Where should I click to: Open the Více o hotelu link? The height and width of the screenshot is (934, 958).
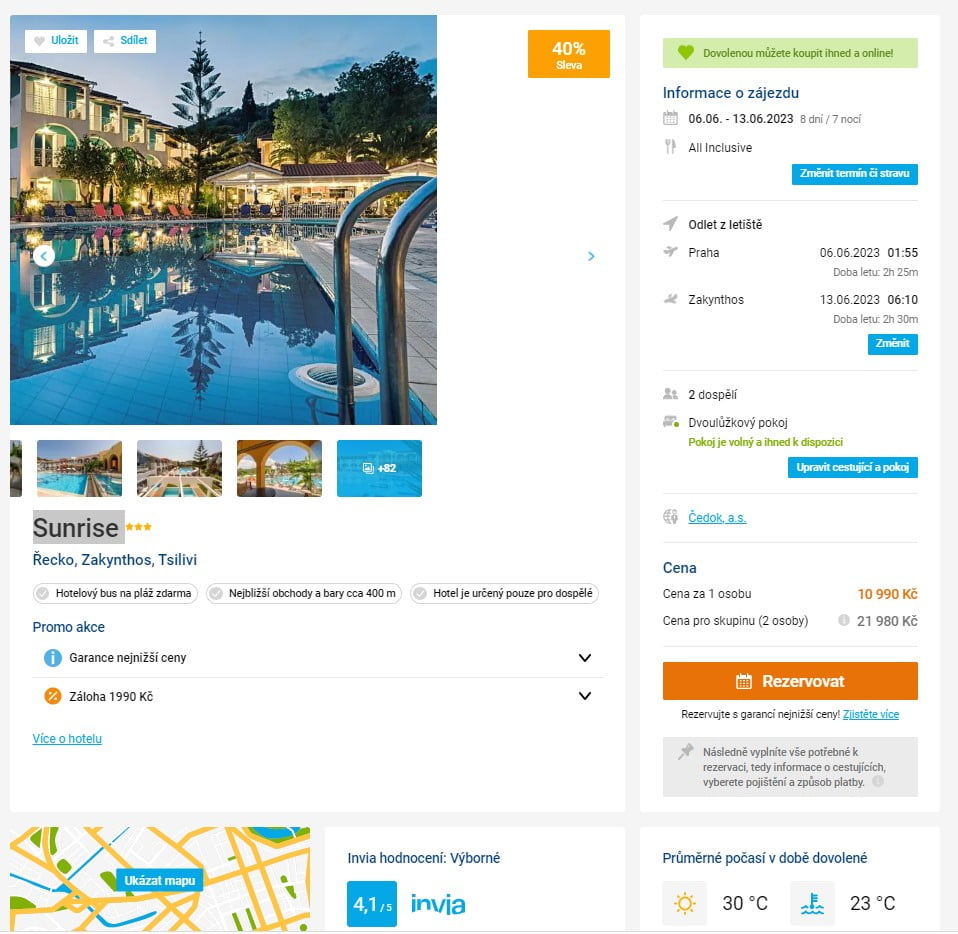point(67,739)
